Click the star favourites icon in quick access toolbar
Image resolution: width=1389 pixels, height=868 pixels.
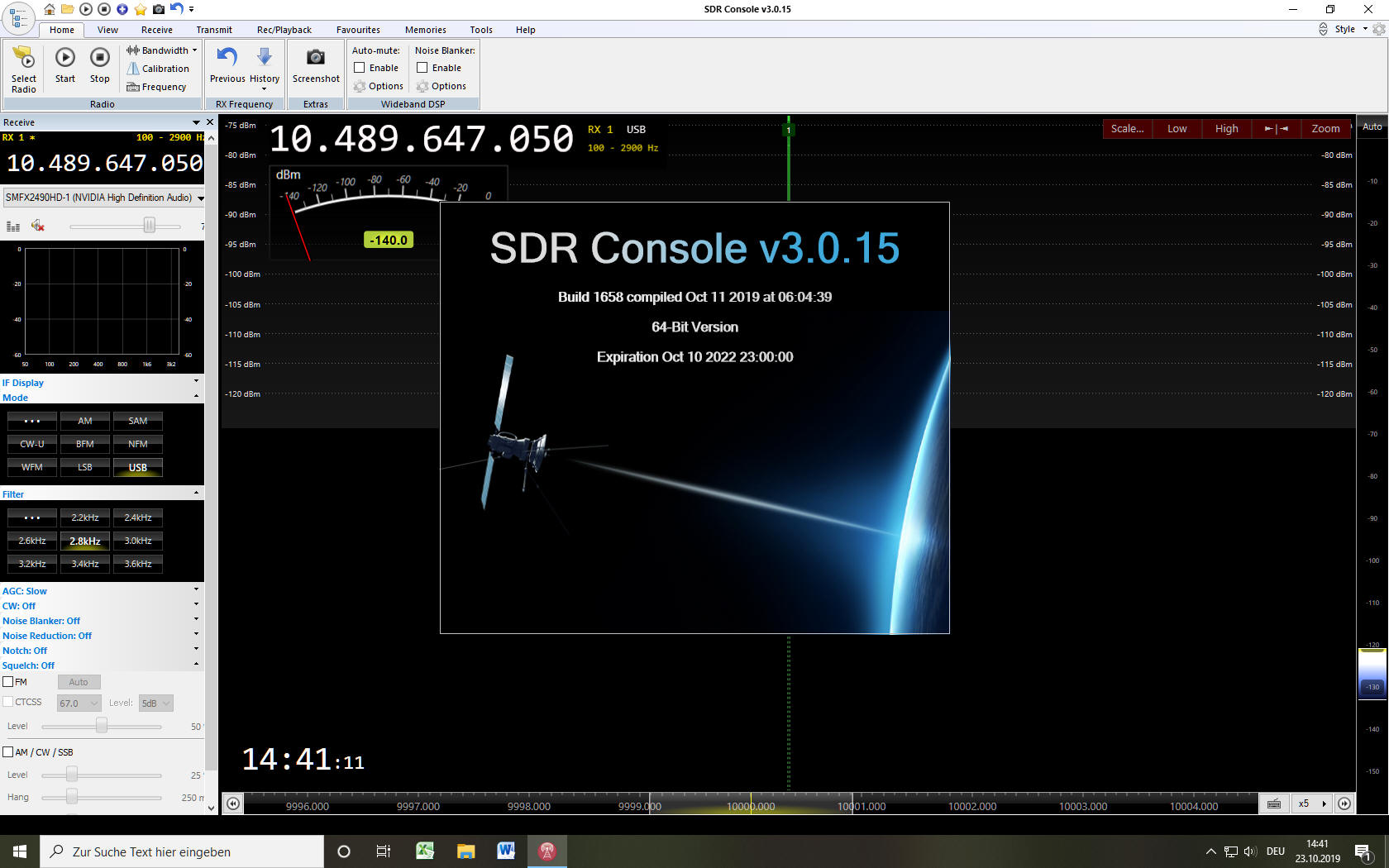coord(141,9)
